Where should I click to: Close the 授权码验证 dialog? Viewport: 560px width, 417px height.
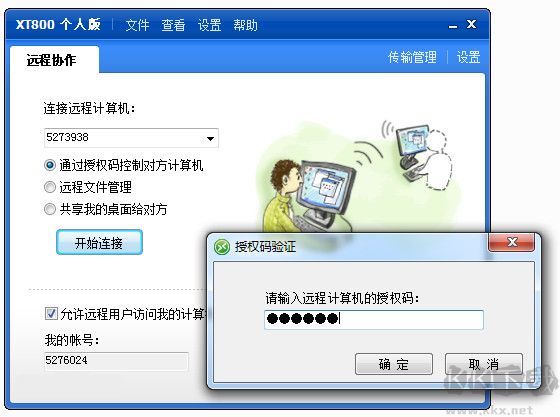click(x=511, y=242)
